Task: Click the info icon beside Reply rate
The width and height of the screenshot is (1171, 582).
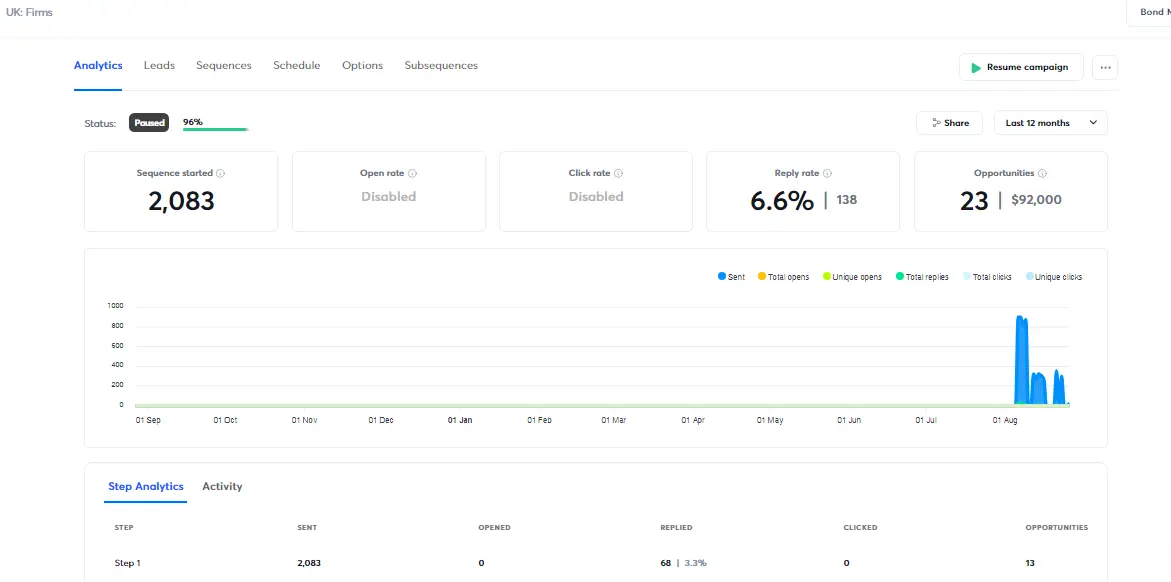Action: pos(827,173)
